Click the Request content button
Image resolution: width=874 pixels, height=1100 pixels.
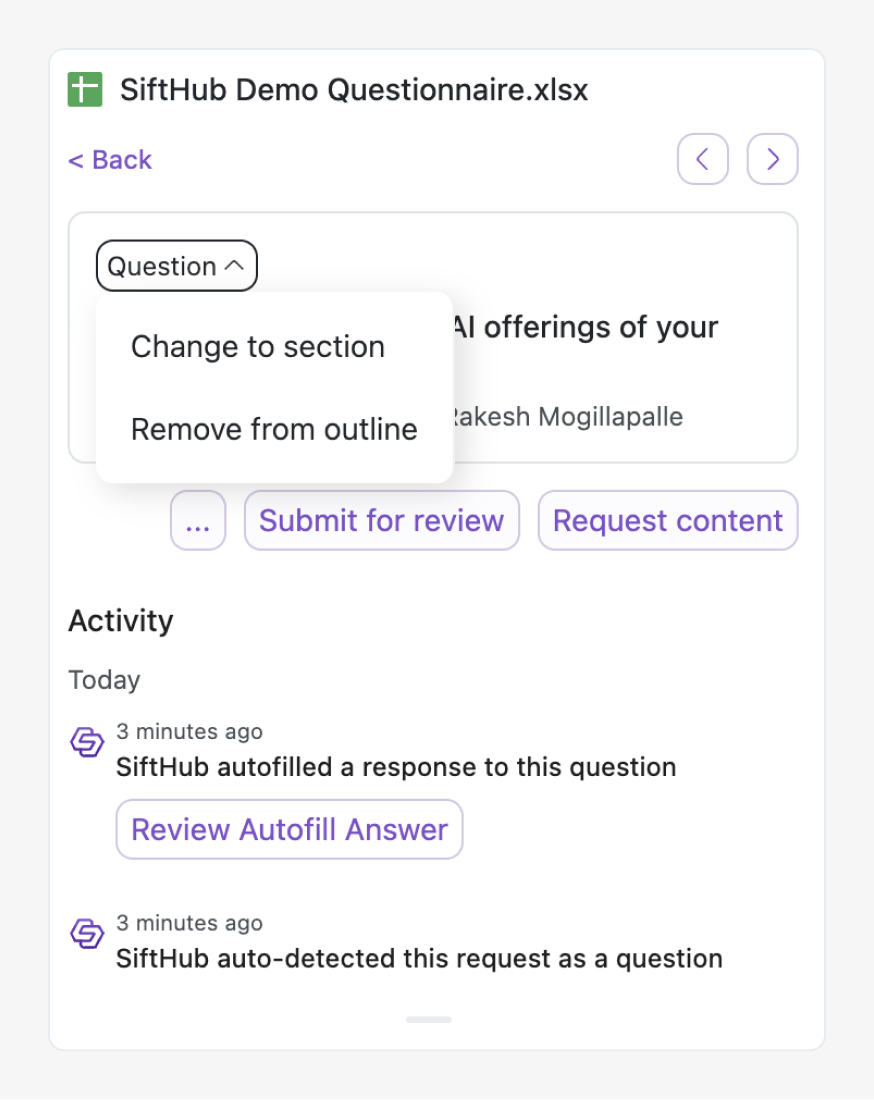click(x=668, y=520)
